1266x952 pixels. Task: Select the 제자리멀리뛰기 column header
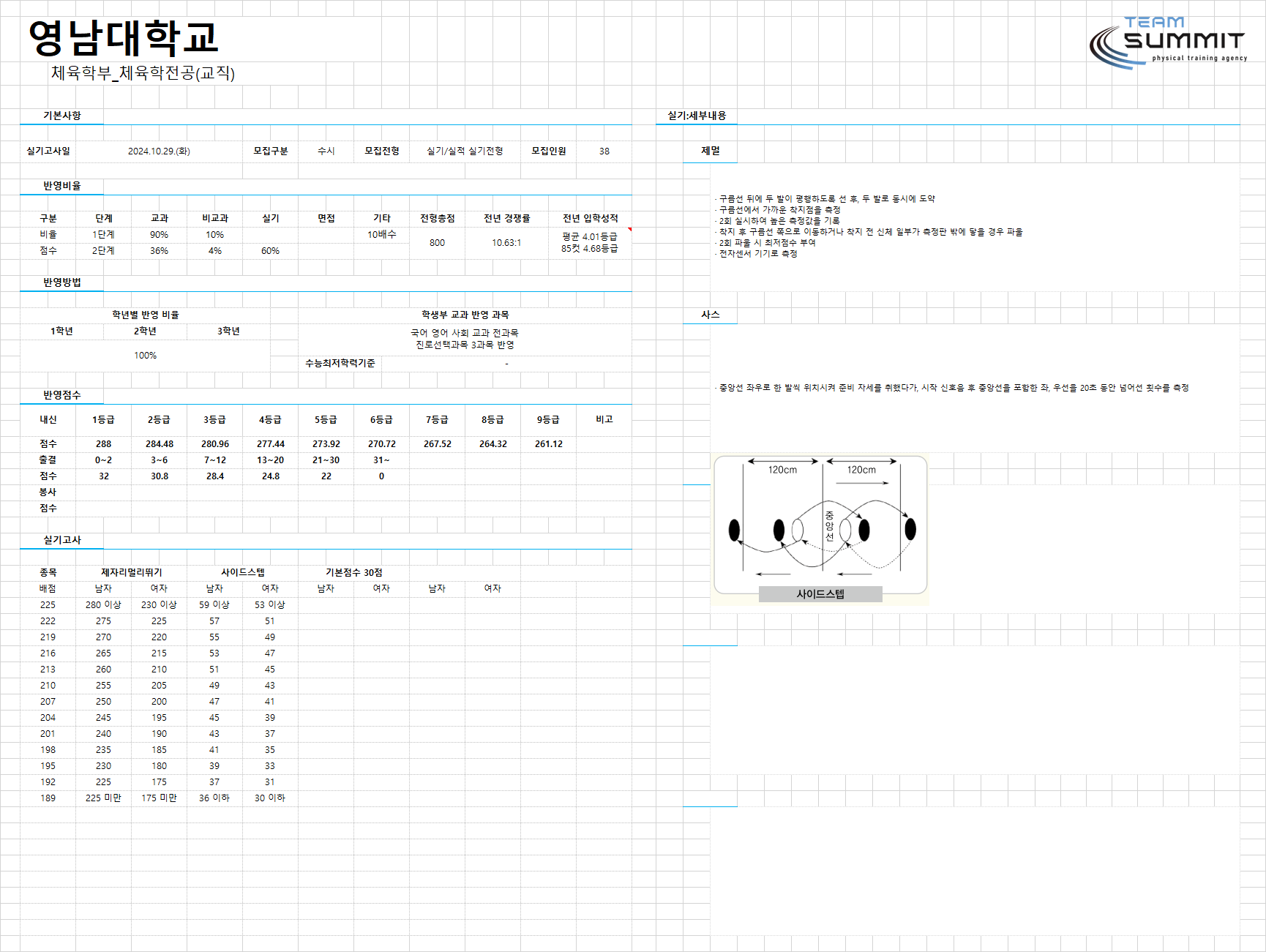132,573
